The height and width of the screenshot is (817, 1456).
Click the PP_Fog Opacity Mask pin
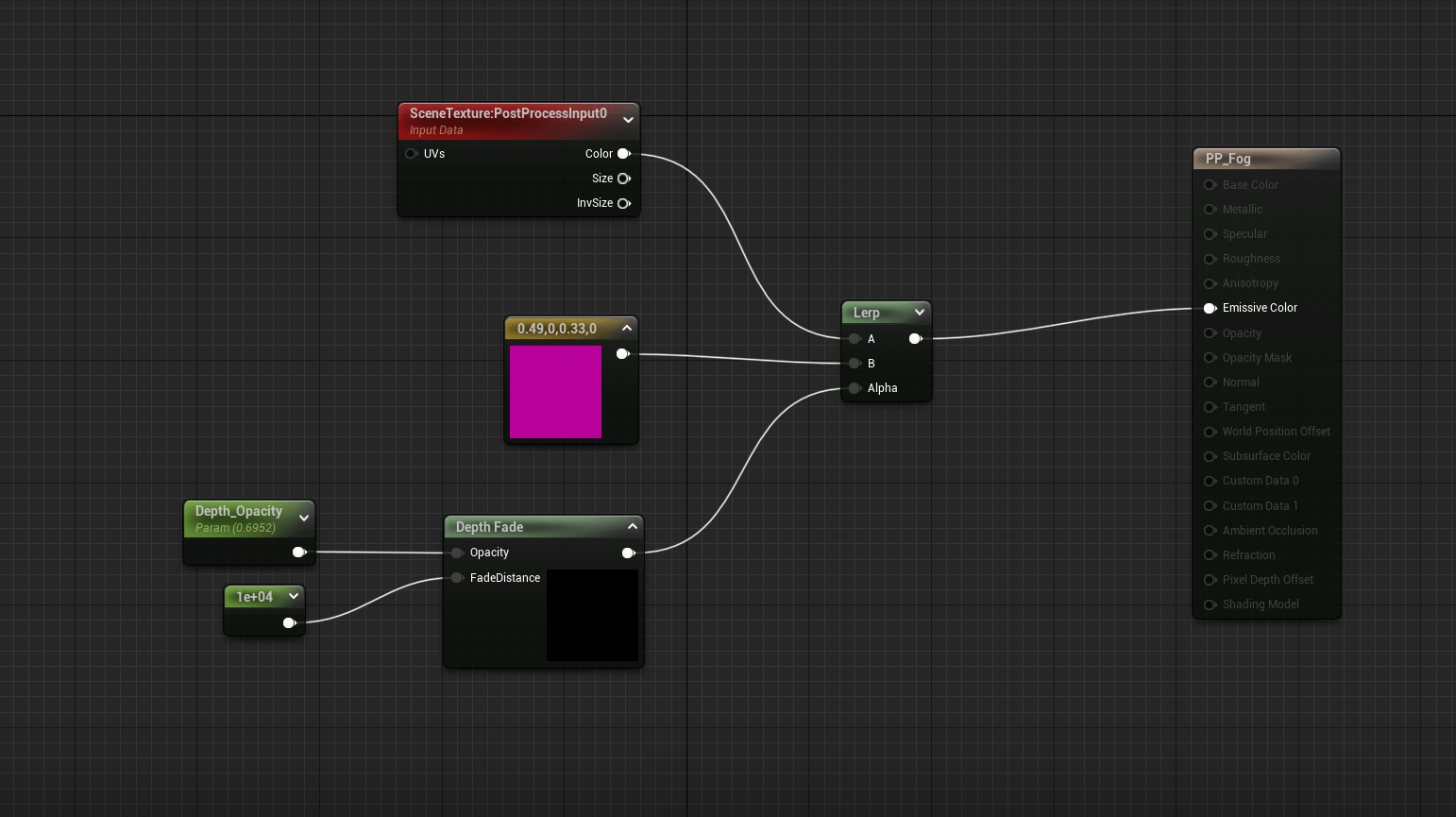pos(1210,358)
